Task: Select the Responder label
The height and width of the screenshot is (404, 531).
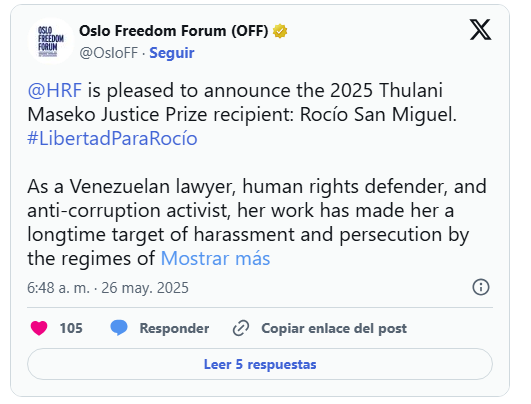Action: pos(174,328)
